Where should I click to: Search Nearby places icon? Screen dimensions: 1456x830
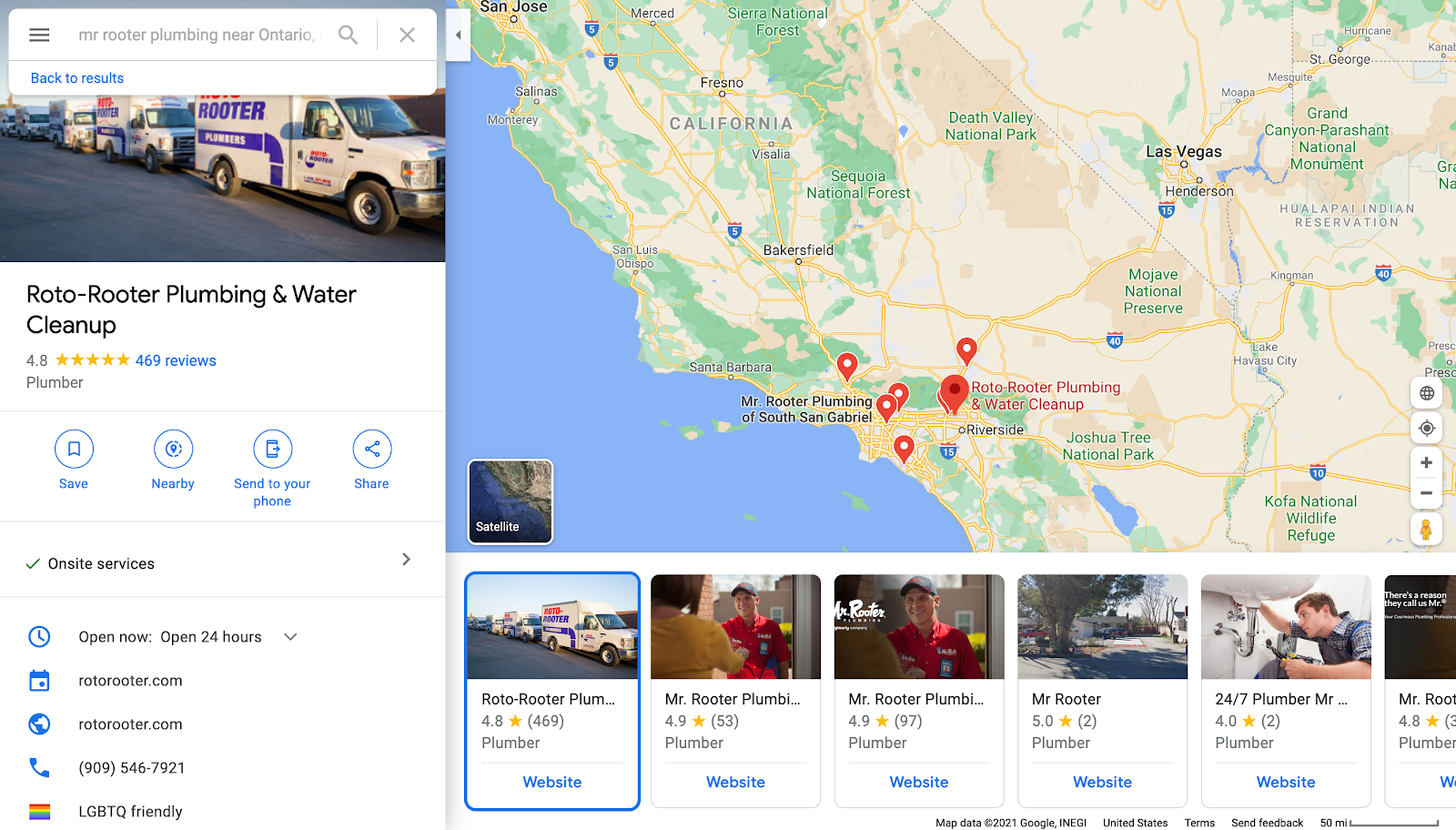tap(173, 449)
